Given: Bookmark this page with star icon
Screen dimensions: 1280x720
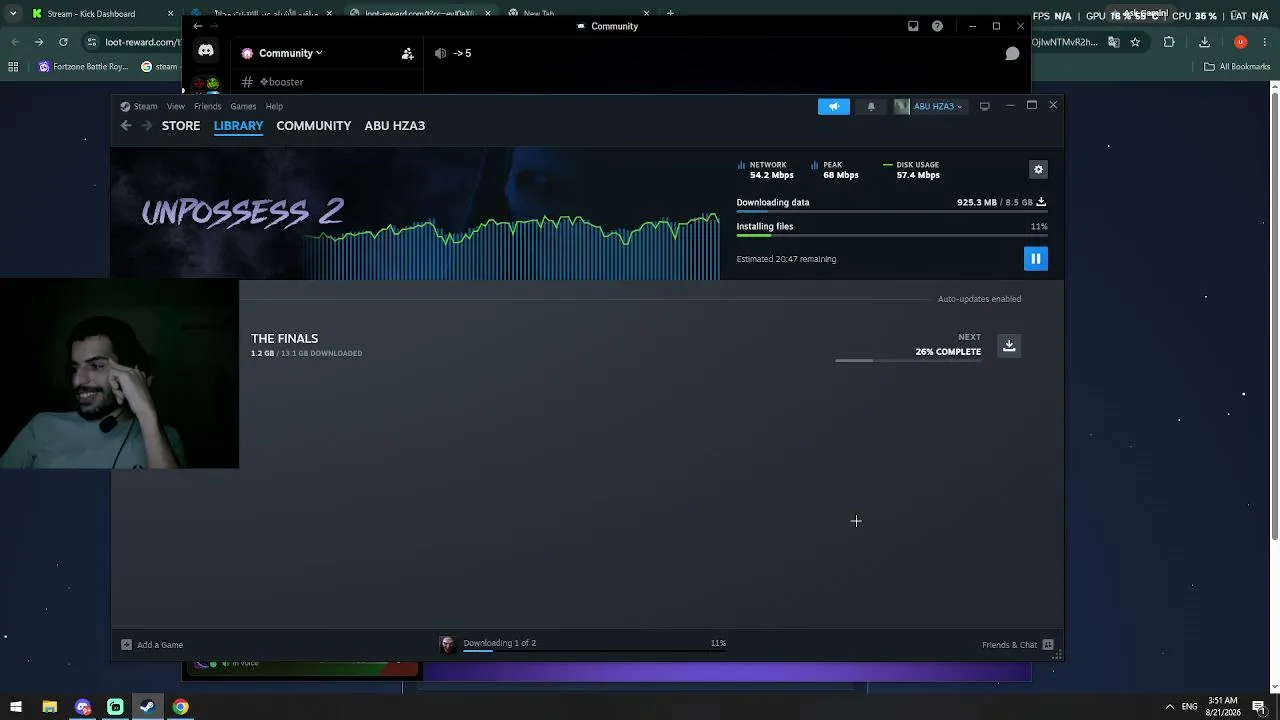Looking at the screenshot, I should click(1135, 42).
